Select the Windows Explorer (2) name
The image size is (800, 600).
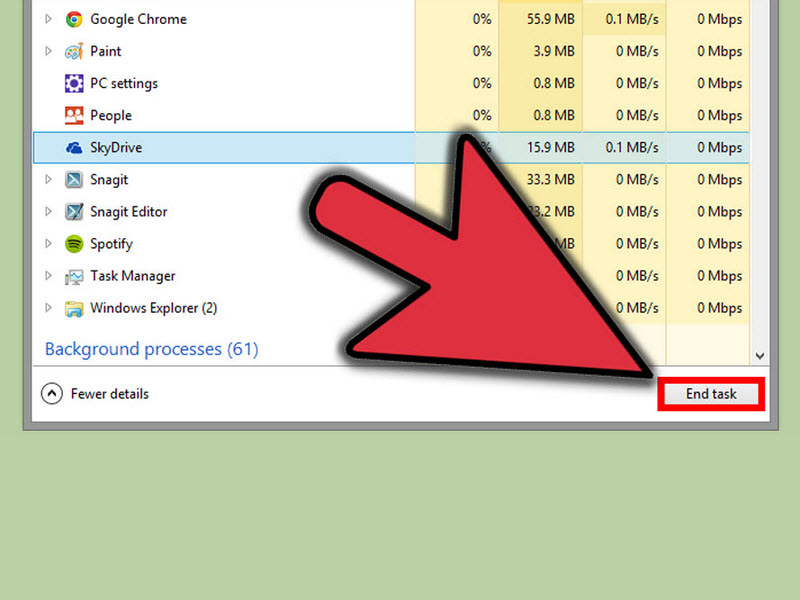(154, 308)
